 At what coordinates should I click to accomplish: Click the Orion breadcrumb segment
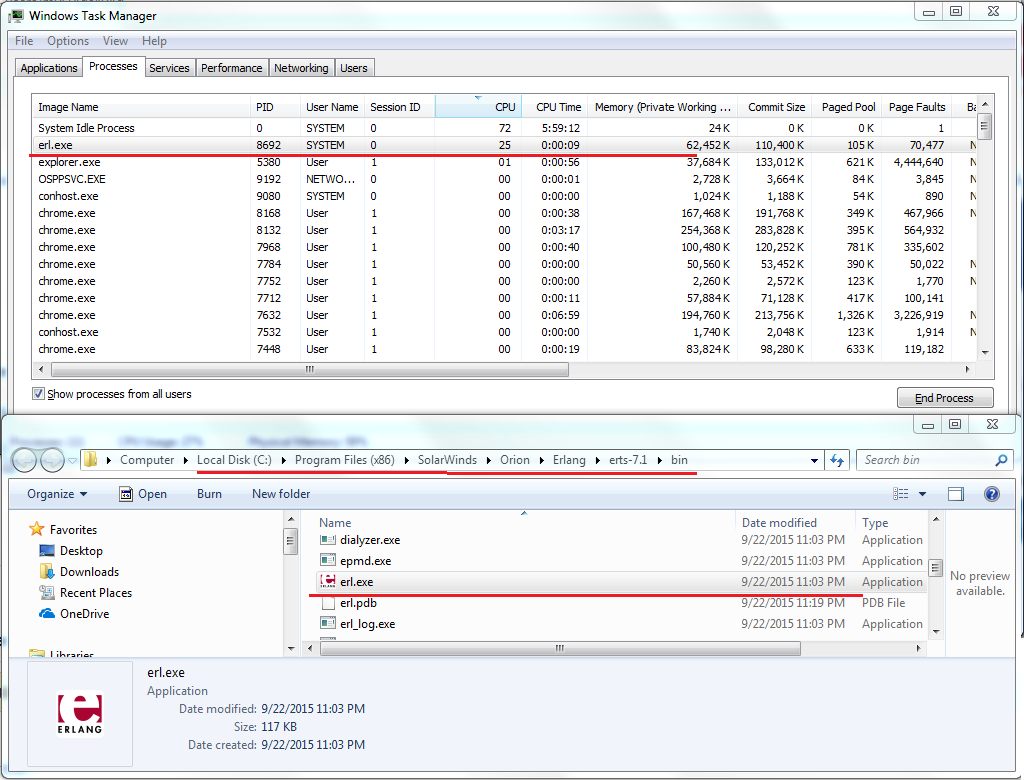click(515, 460)
